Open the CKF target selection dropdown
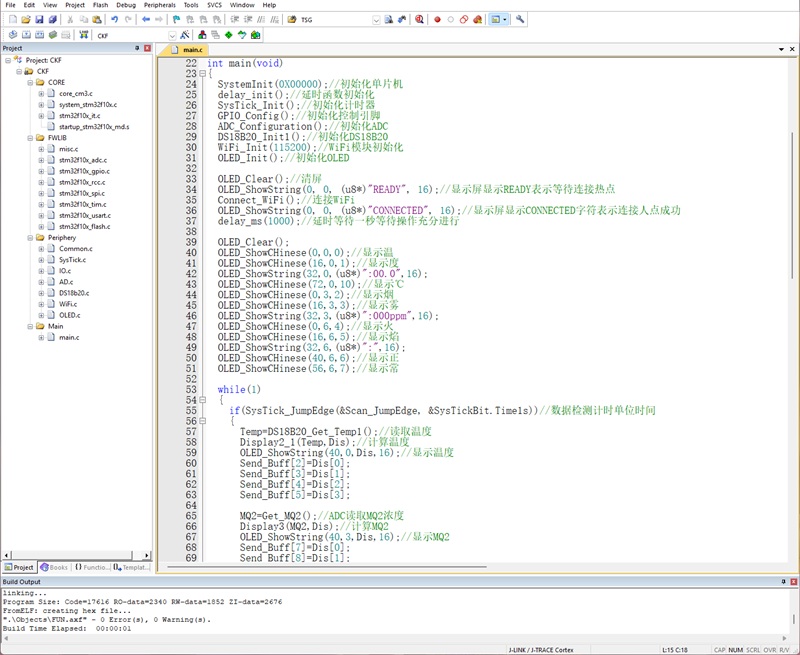800x655 pixels. pos(172,35)
